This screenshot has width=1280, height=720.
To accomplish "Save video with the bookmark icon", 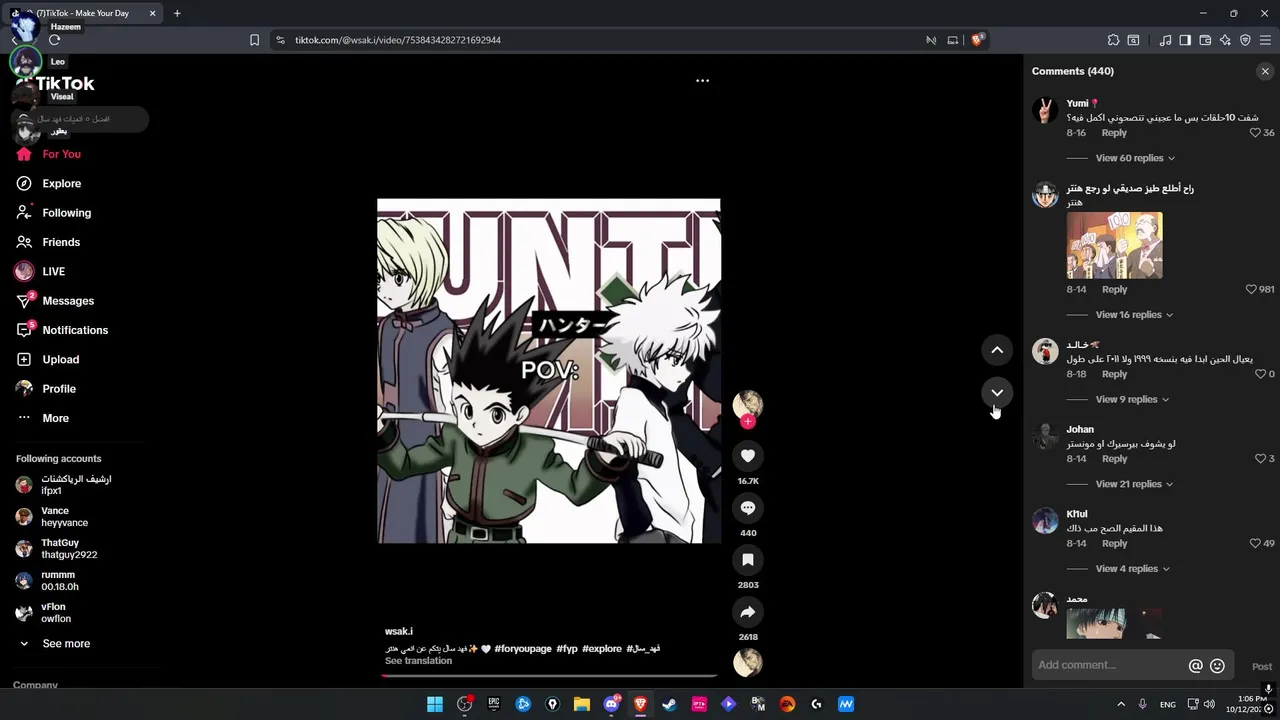I will point(747,560).
